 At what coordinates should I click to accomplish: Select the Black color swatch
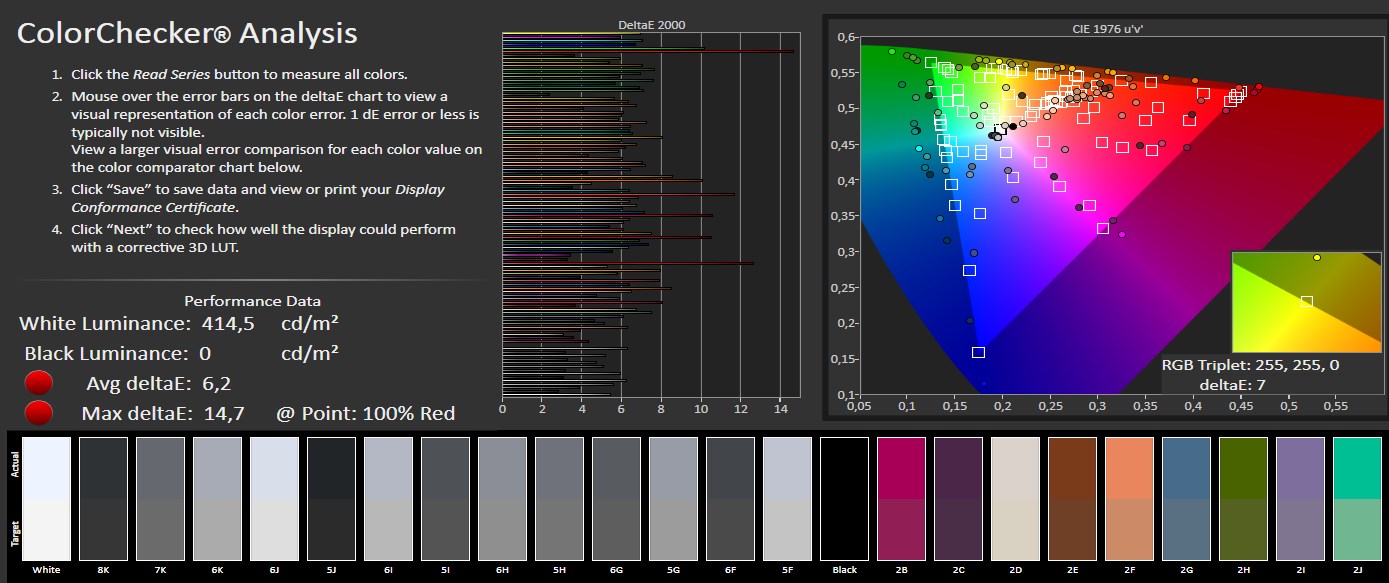point(844,498)
